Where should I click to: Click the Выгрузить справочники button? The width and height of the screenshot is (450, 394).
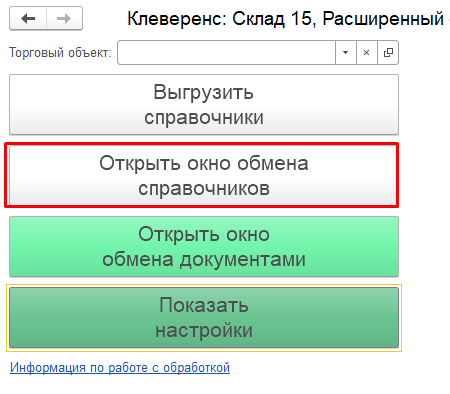pos(204,105)
